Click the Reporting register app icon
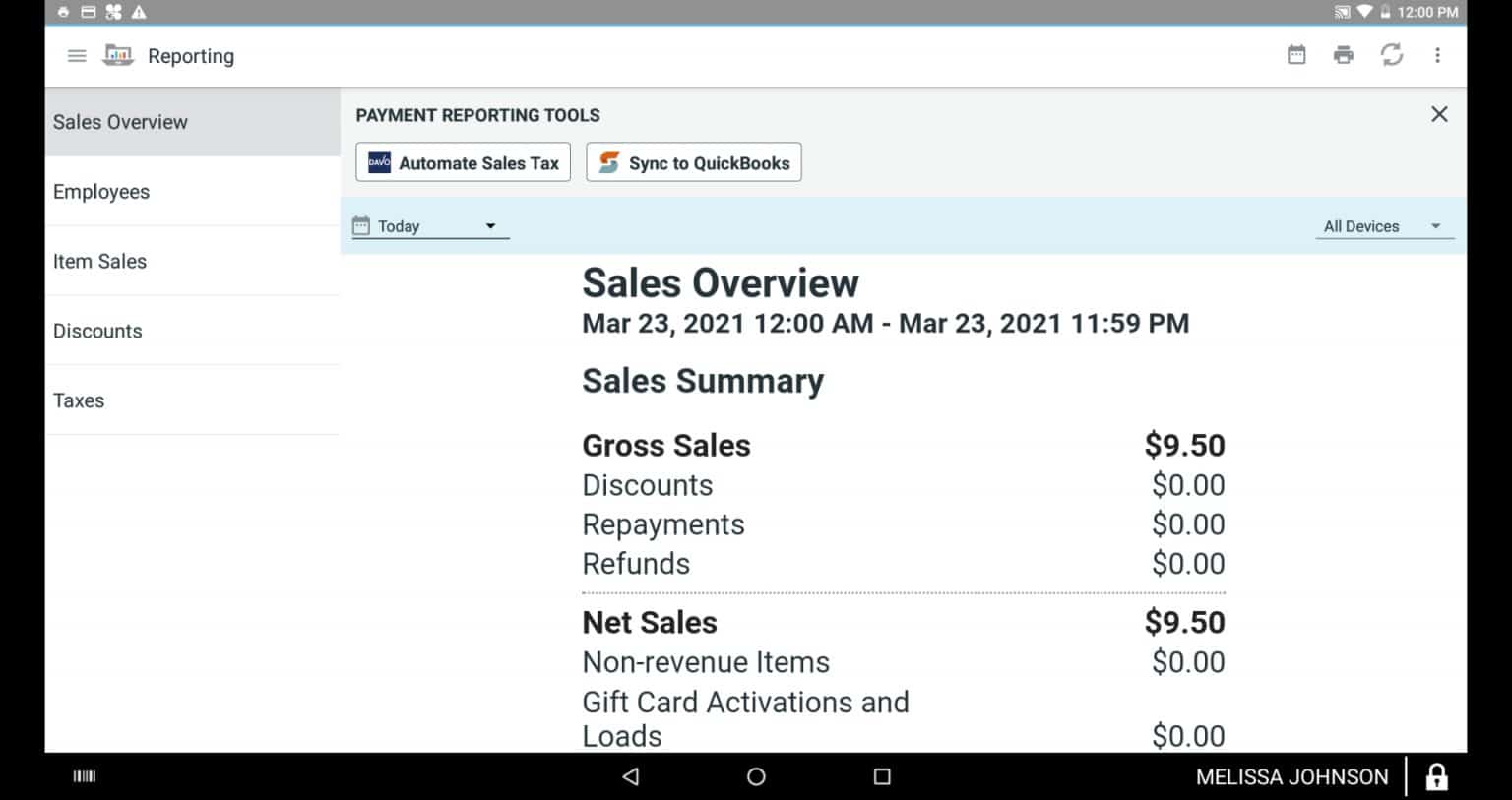Screen dimensions: 1512x800 point(118,55)
